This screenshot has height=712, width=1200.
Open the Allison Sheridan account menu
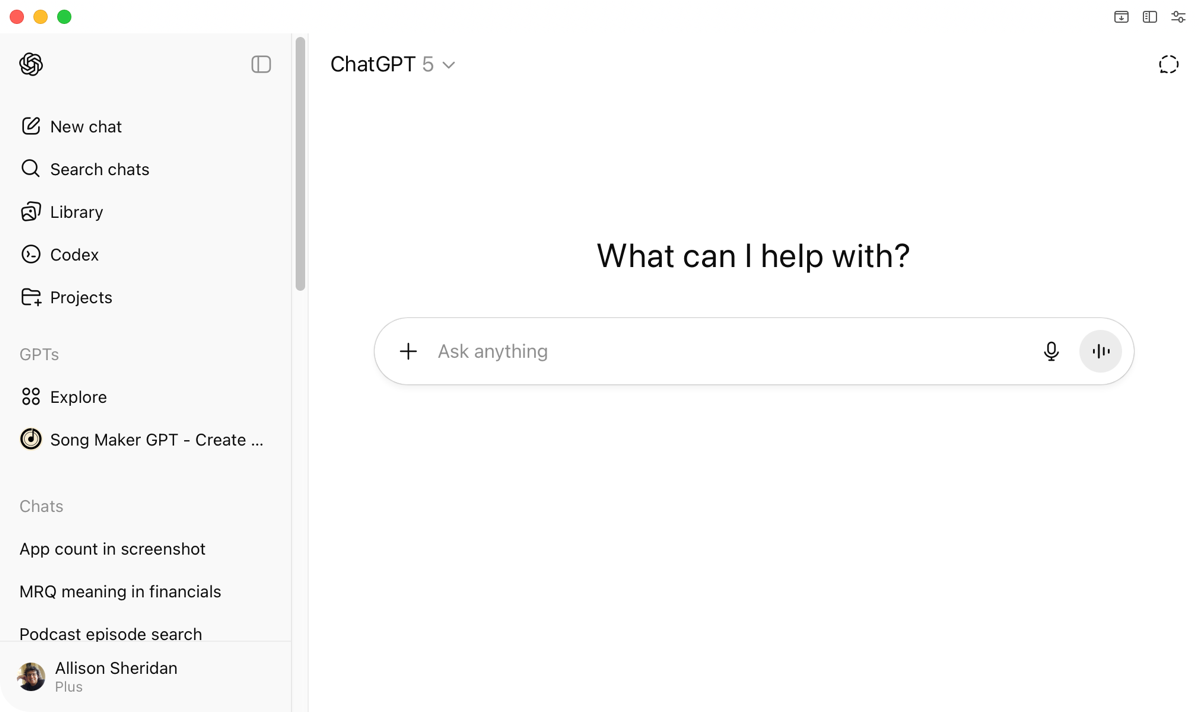(116, 677)
